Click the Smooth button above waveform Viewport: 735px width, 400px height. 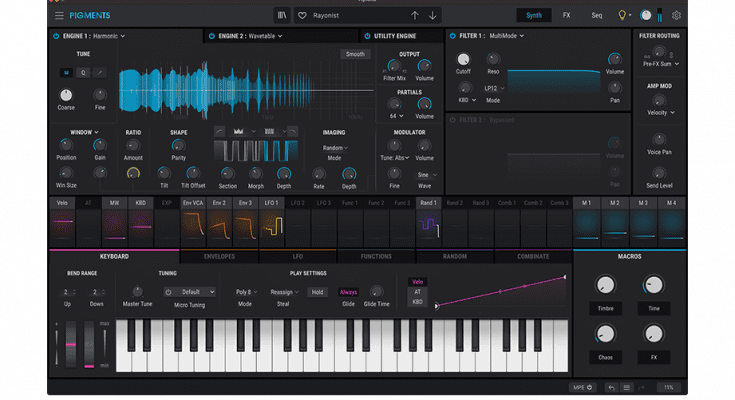point(354,54)
